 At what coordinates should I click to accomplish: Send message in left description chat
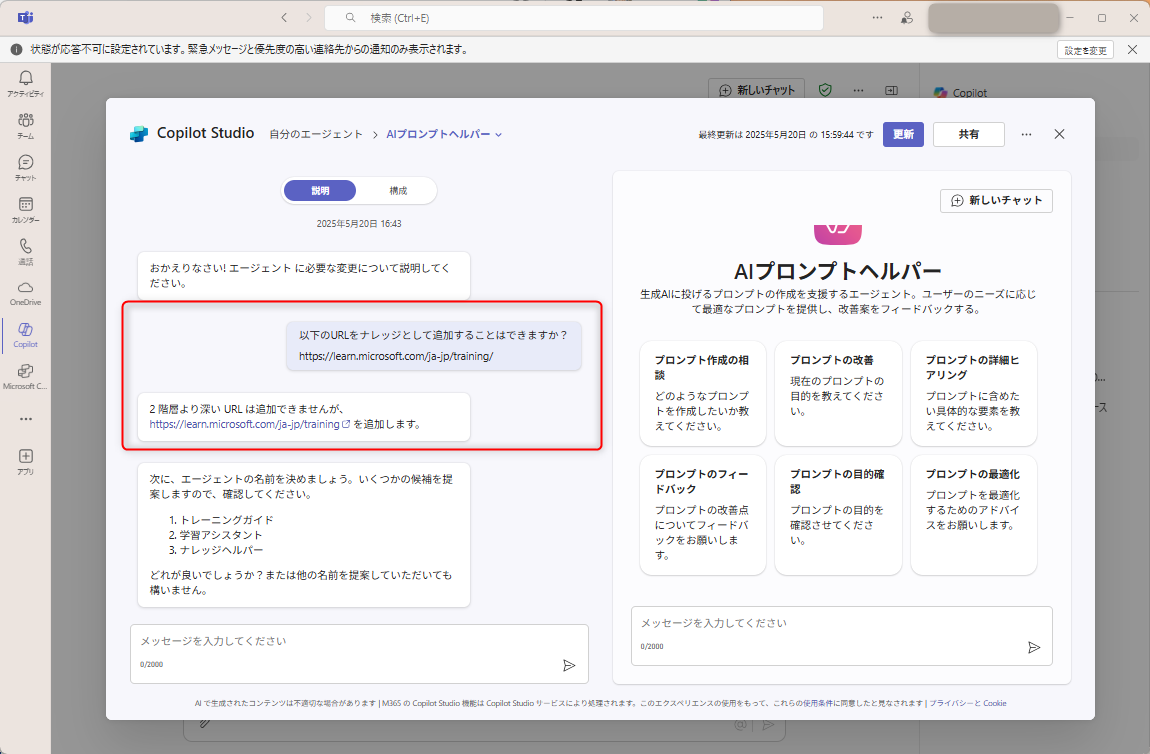[x=569, y=665]
